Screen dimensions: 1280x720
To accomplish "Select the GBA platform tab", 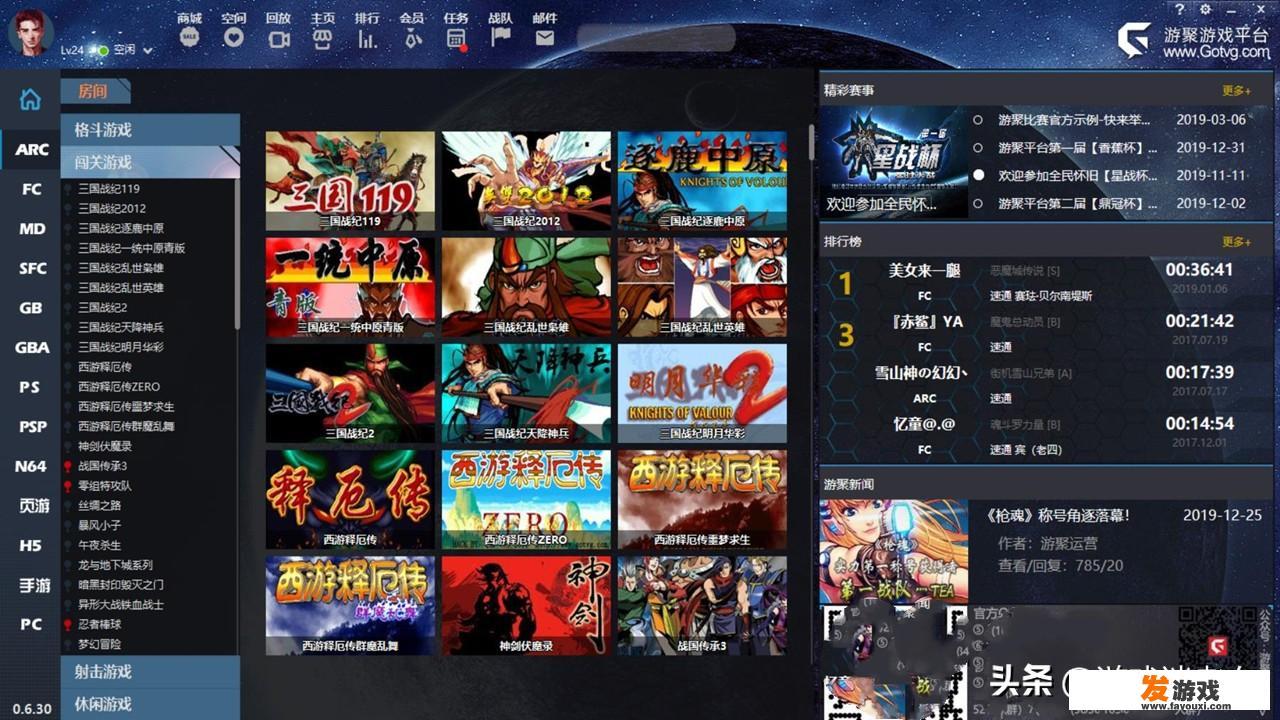I will click(x=32, y=347).
